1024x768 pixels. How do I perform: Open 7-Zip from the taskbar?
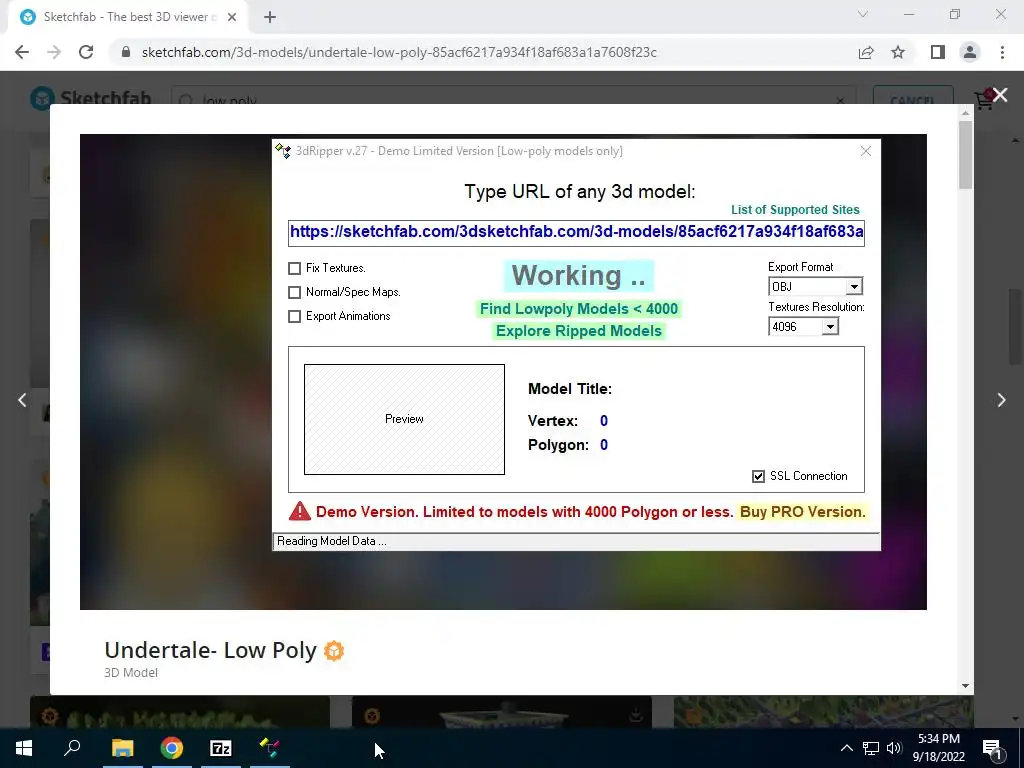(221, 748)
